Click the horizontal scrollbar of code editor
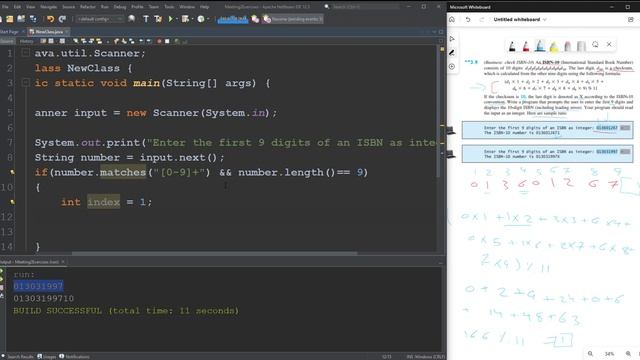 pyautogui.click(x=214, y=253)
